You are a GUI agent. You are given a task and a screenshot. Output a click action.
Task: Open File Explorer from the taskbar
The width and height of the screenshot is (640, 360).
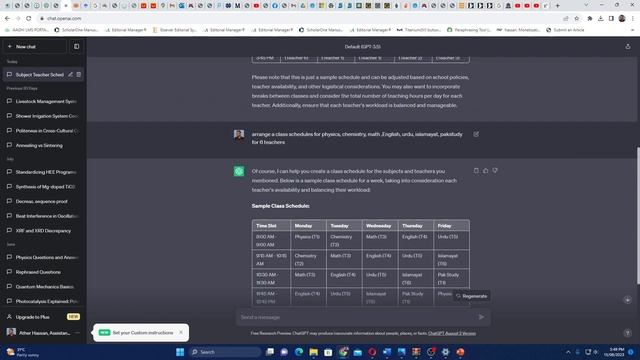click(x=313, y=352)
